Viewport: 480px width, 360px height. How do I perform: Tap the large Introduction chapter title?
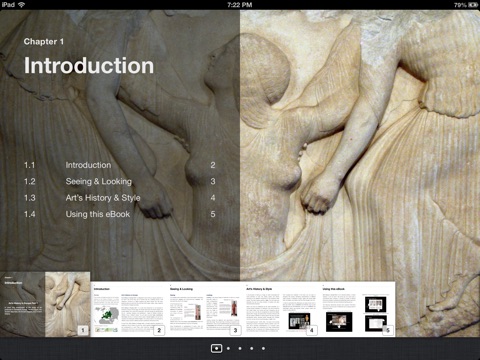[x=89, y=65]
